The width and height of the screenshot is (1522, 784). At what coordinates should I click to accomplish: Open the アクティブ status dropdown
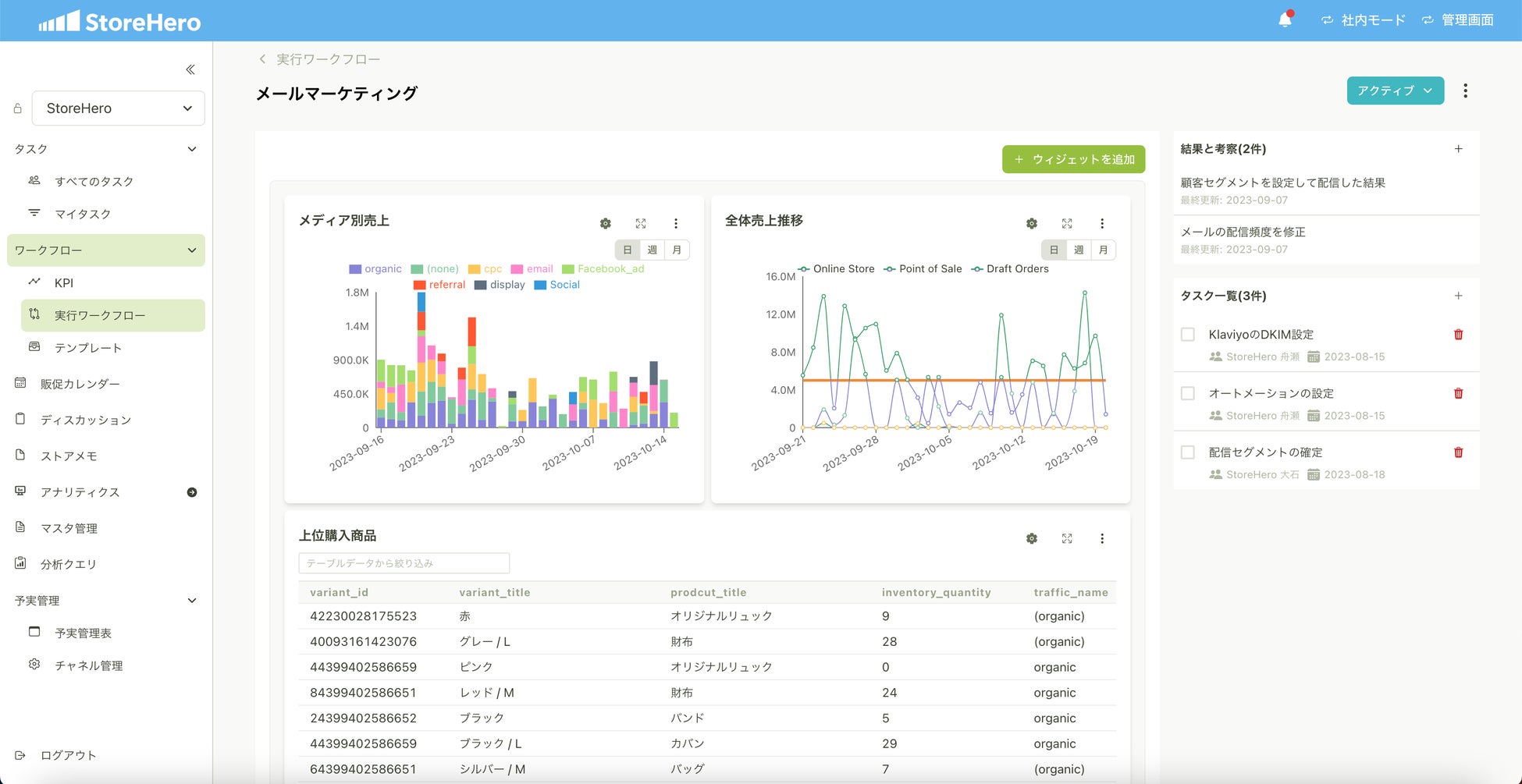[x=1395, y=91]
